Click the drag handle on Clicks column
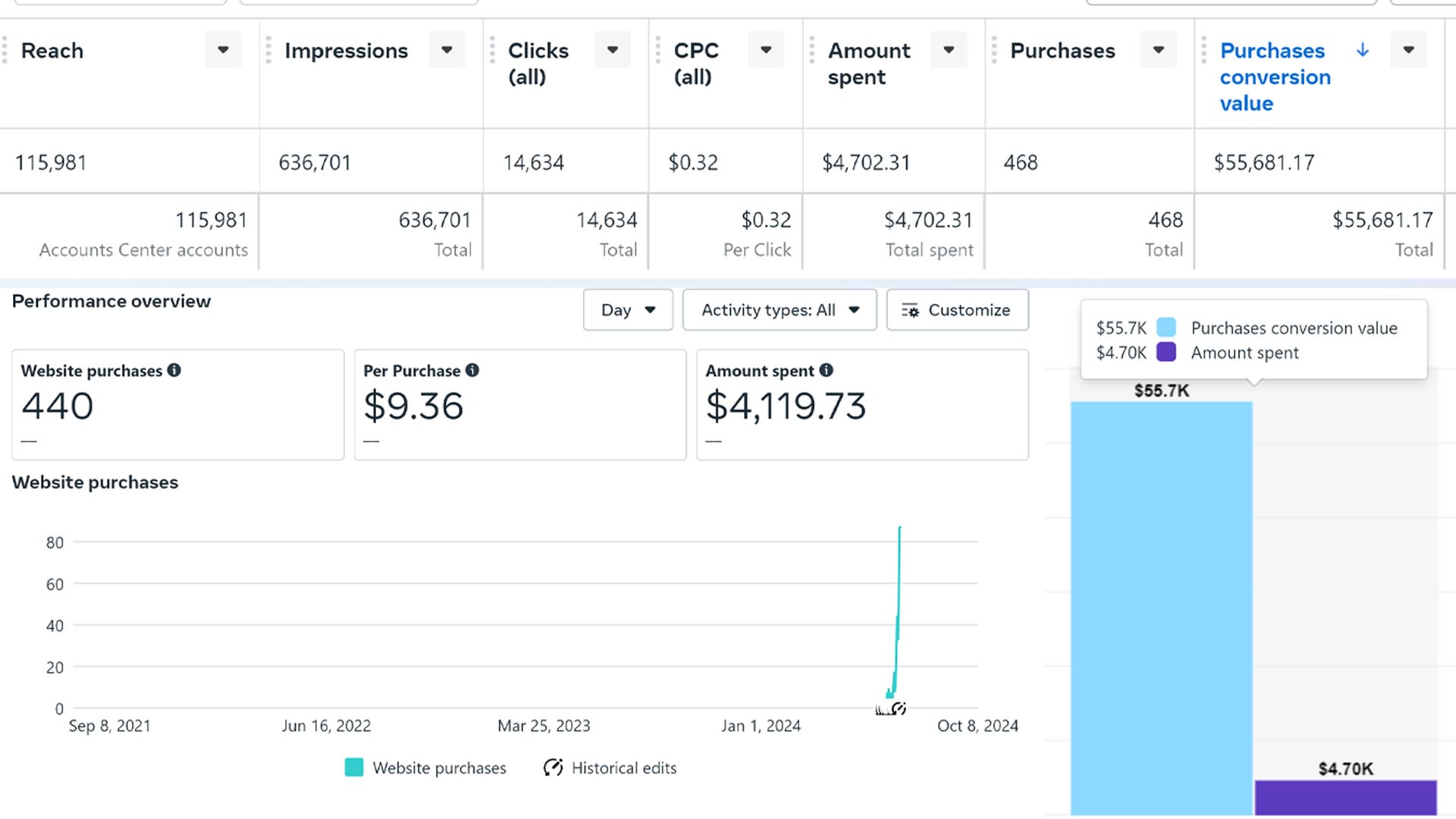 [x=492, y=50]
